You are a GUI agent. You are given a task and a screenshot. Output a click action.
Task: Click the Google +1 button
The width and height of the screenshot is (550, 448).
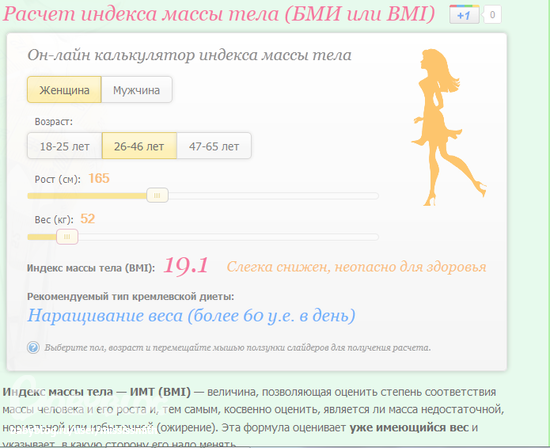point(464,15)
